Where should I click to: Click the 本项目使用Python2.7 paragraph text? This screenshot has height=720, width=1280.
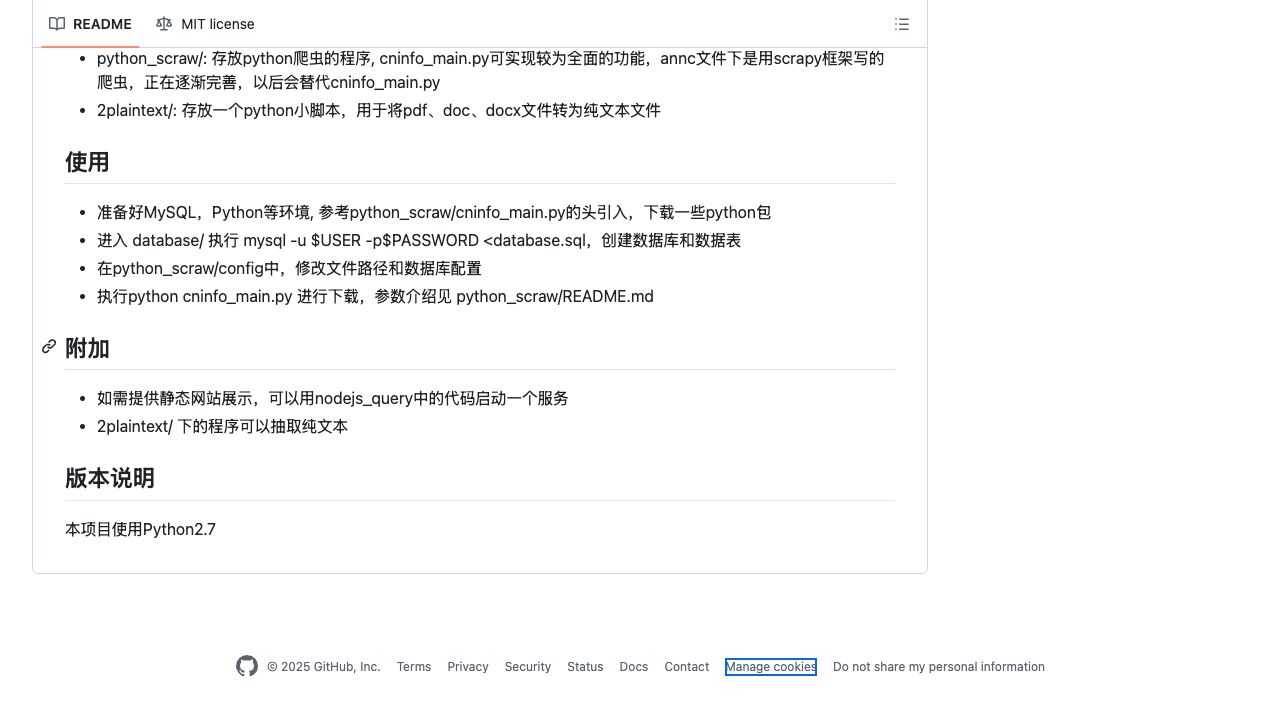[140, 529]
